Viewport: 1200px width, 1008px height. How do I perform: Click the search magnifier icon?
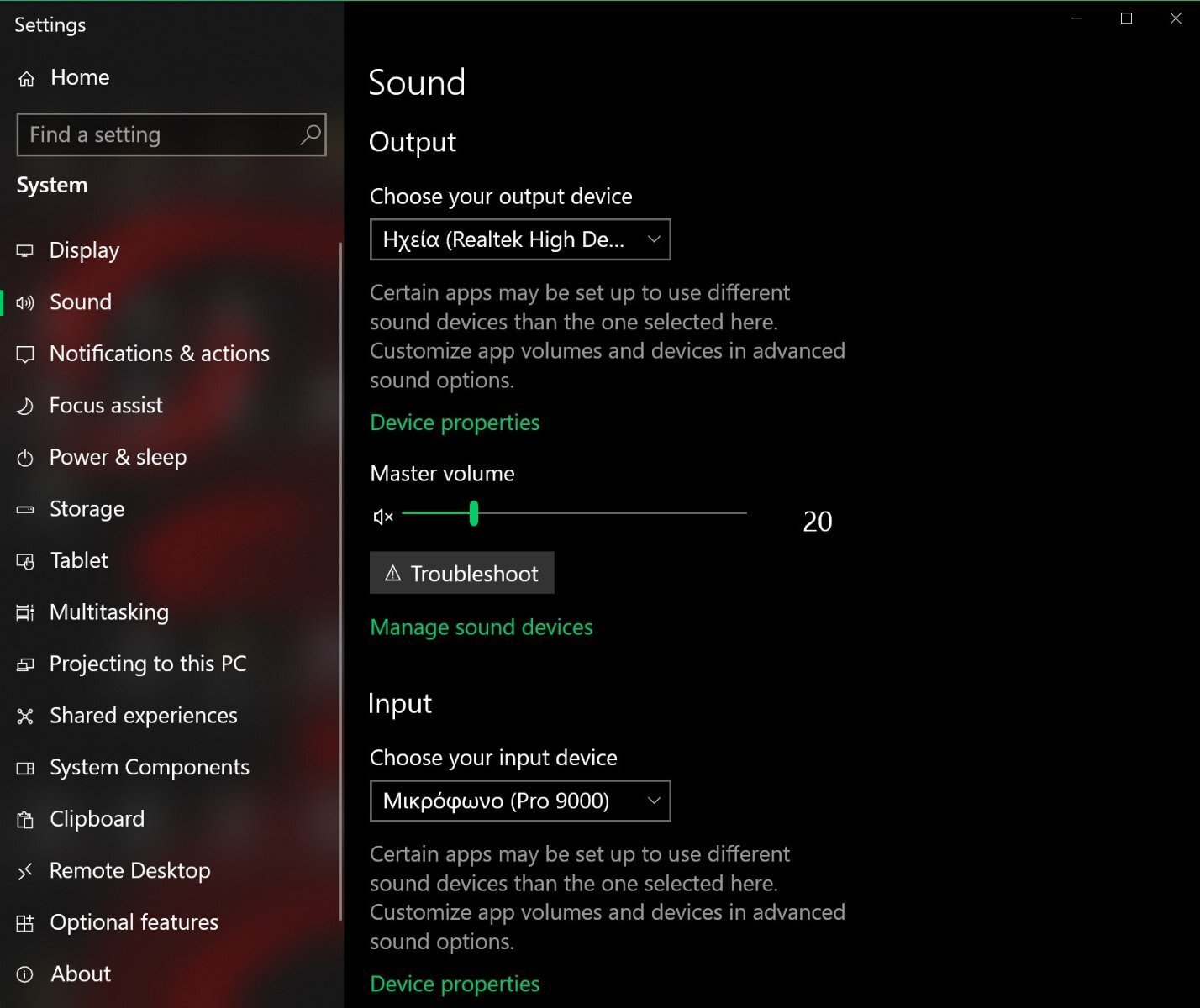(310, 134)
